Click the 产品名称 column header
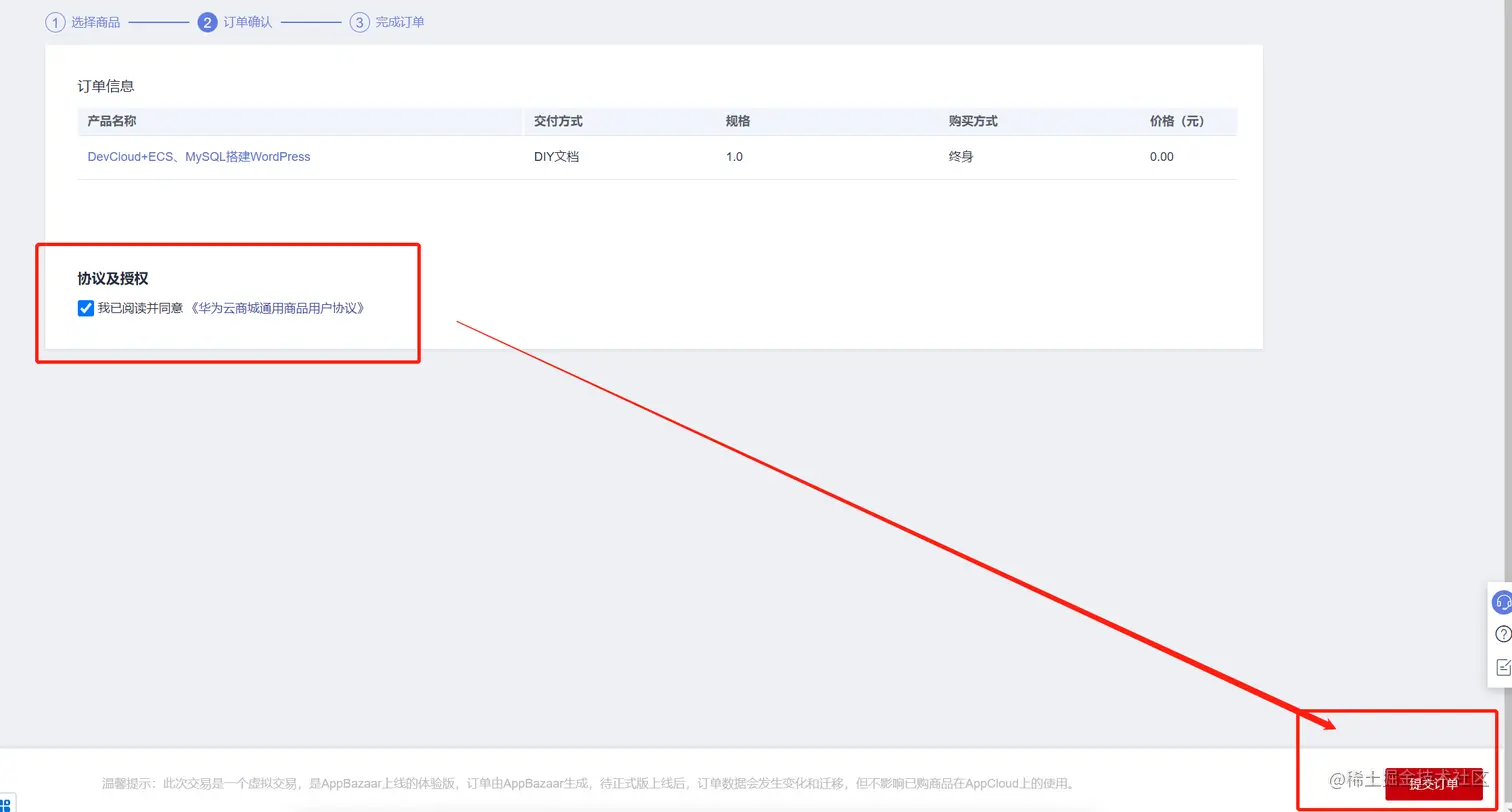Image resolution: width=1512 pixels, height=812 pixels. pyautogui.click(x=112, y=121)
